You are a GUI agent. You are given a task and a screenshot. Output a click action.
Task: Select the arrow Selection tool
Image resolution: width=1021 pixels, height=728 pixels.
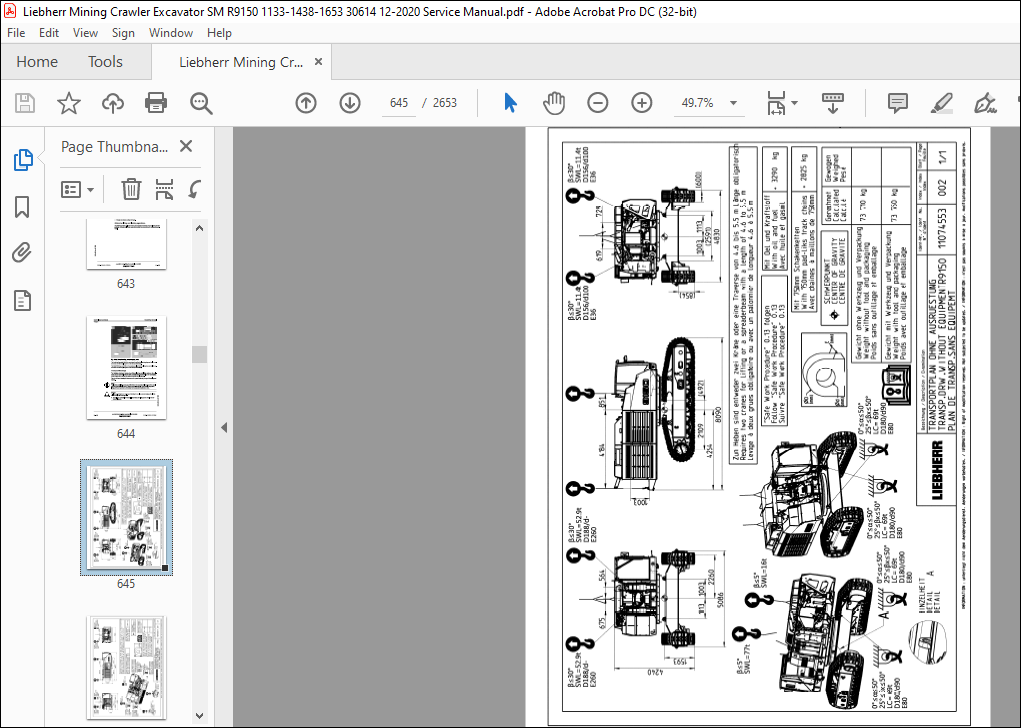pyautogui.click(x=510, y=103)
